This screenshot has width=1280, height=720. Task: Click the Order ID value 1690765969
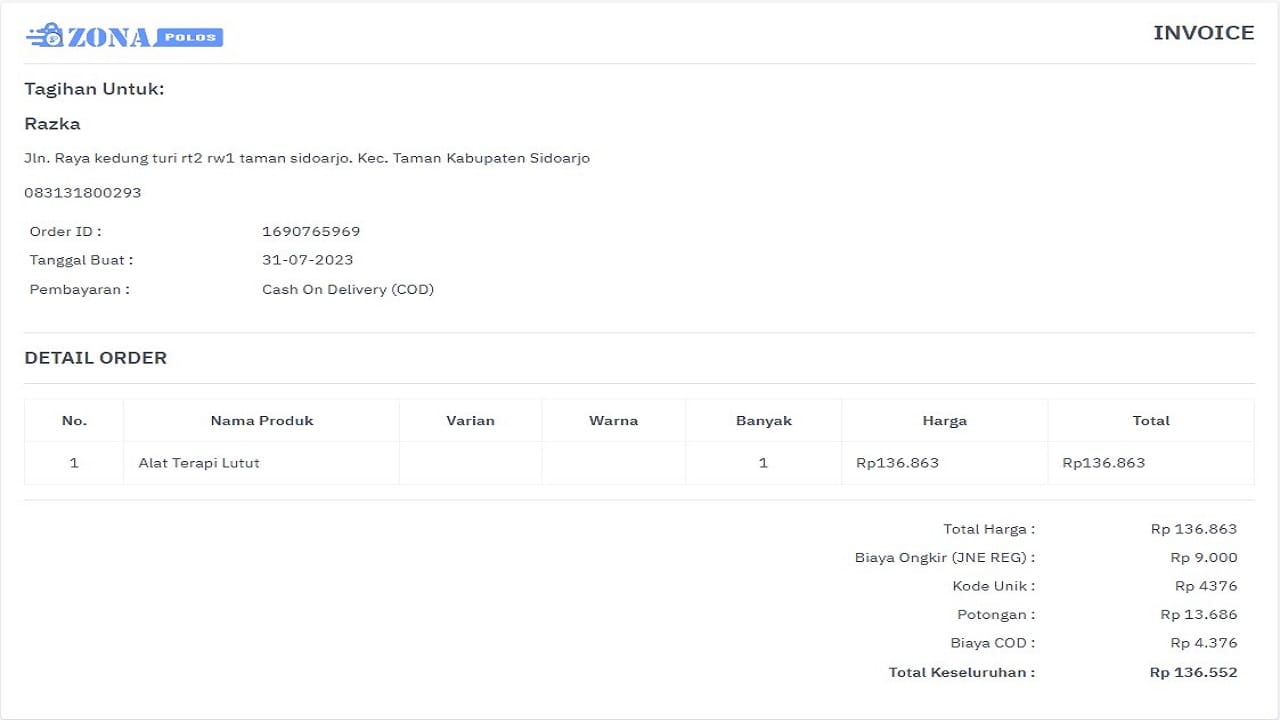tap(311, 231)
